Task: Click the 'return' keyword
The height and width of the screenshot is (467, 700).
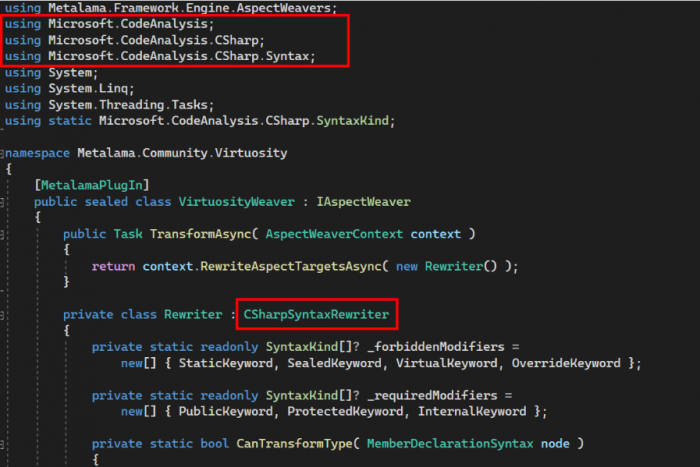Action: 113,266
